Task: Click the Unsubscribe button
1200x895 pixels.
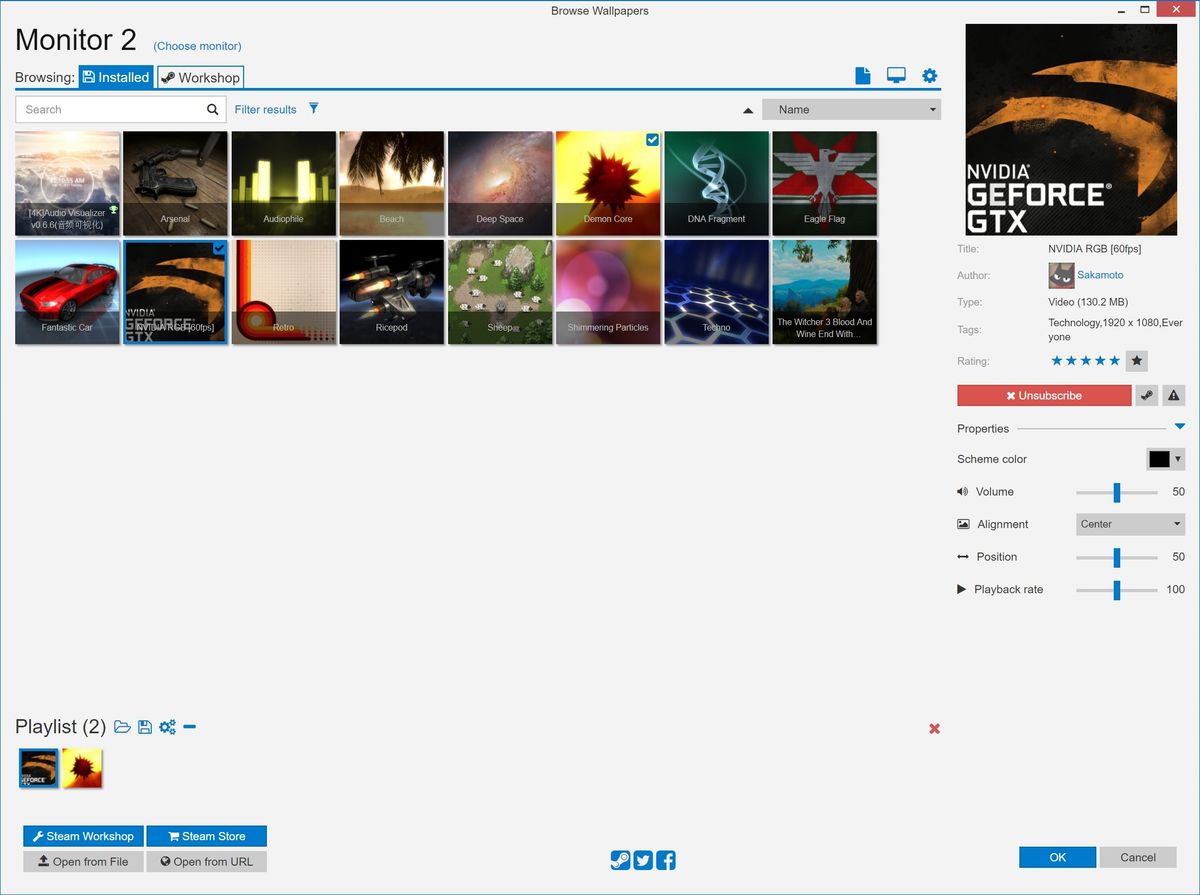Action: [x=1044, y=396]
